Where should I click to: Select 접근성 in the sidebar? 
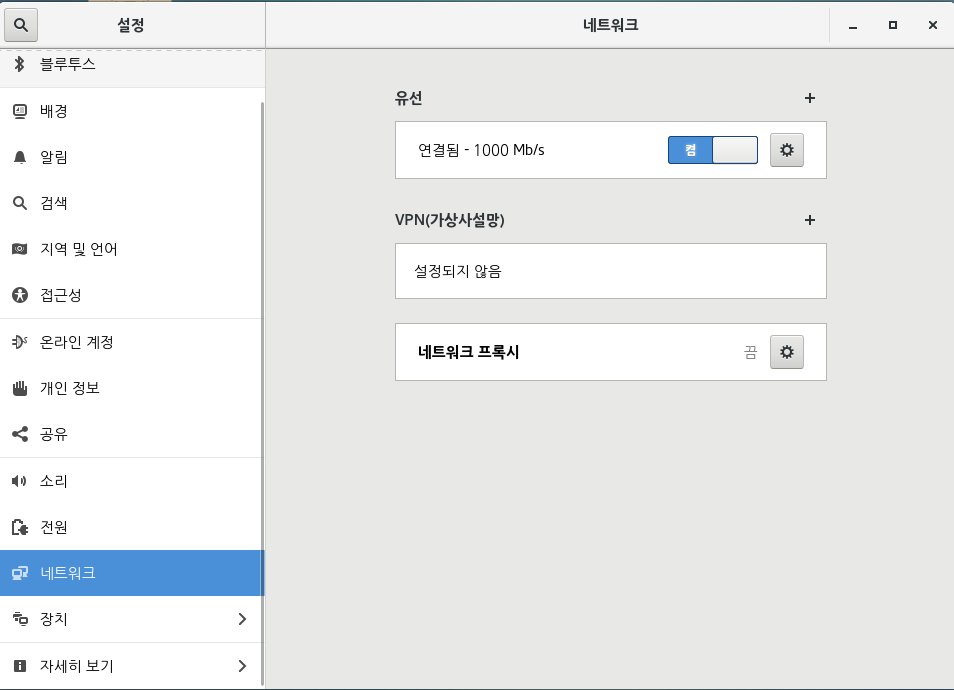pyautogui.click(x=131, y=295)
